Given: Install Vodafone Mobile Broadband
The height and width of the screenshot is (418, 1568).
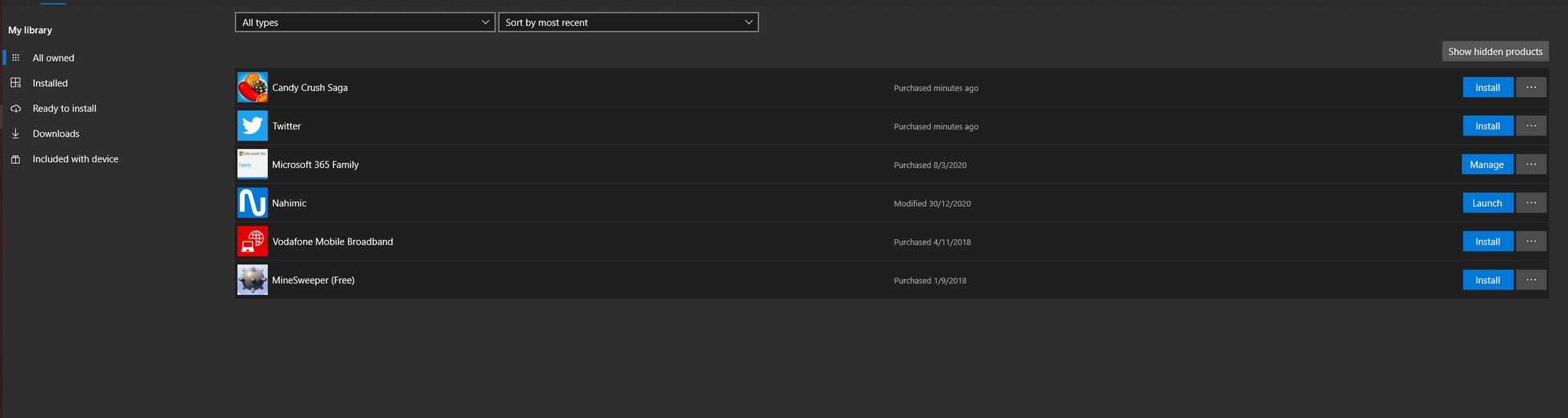Looking at the screenshot, I should (1488, 242).
